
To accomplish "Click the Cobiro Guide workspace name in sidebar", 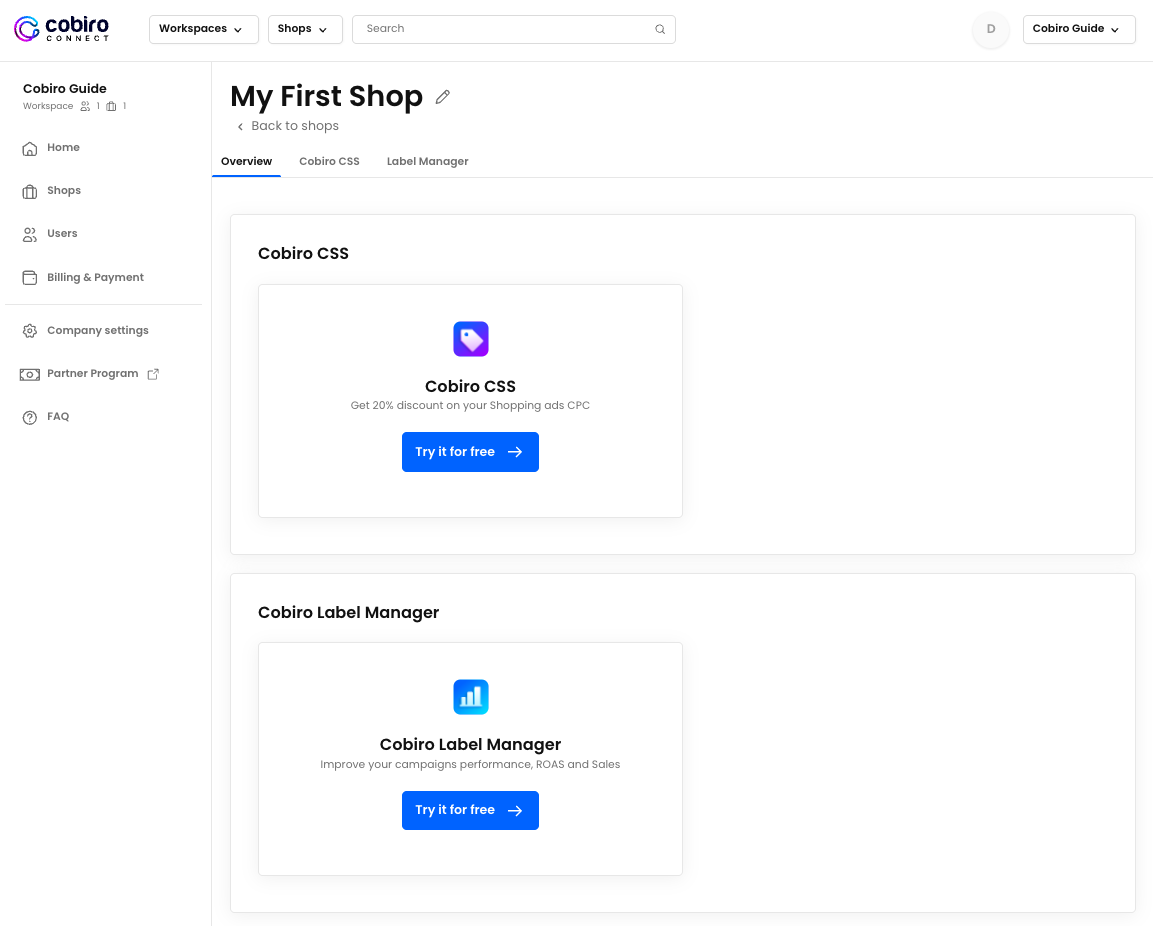I will [x=65, y=88].
